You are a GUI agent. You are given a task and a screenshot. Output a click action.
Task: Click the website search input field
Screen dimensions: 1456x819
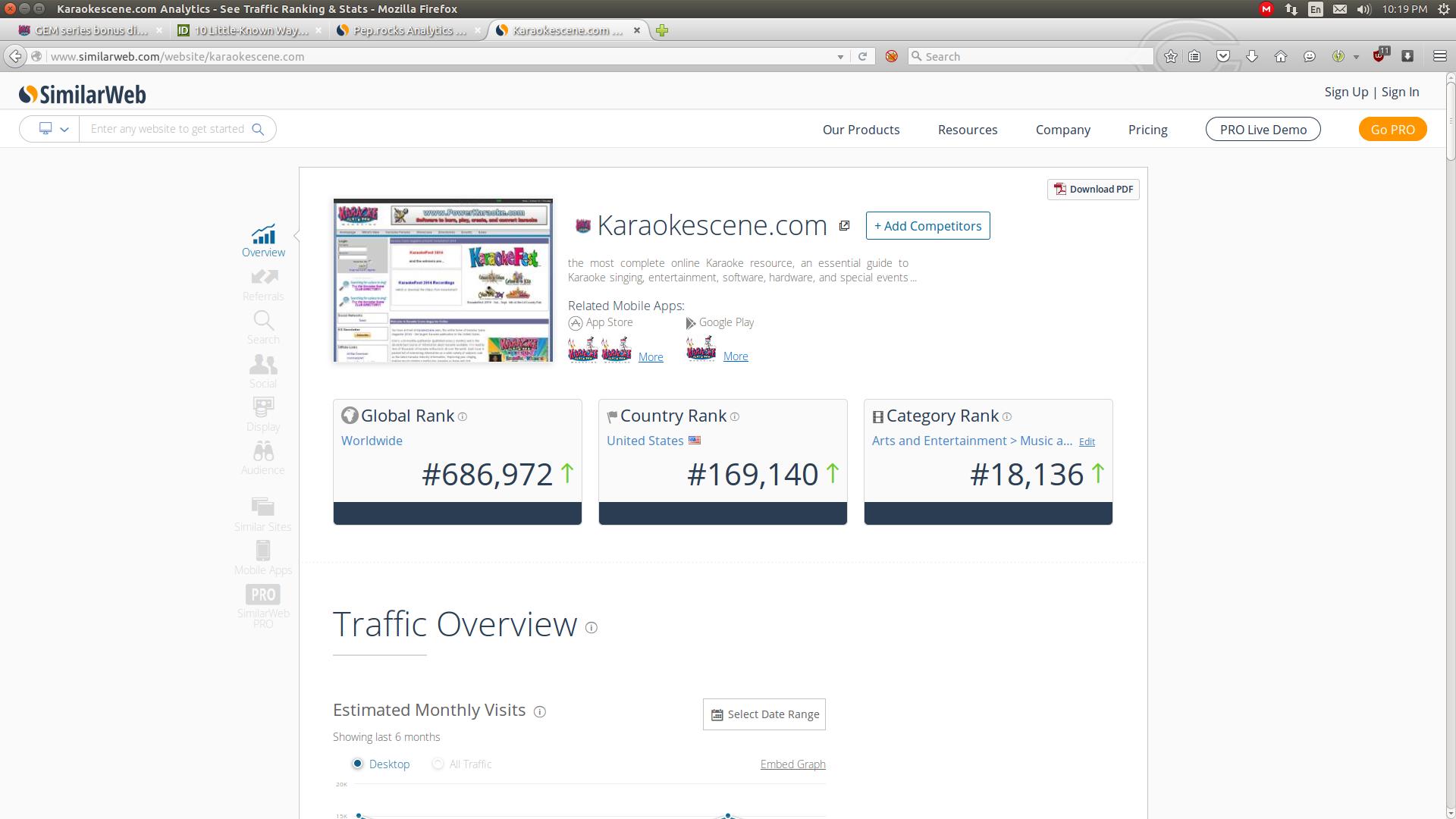point(168,129)
